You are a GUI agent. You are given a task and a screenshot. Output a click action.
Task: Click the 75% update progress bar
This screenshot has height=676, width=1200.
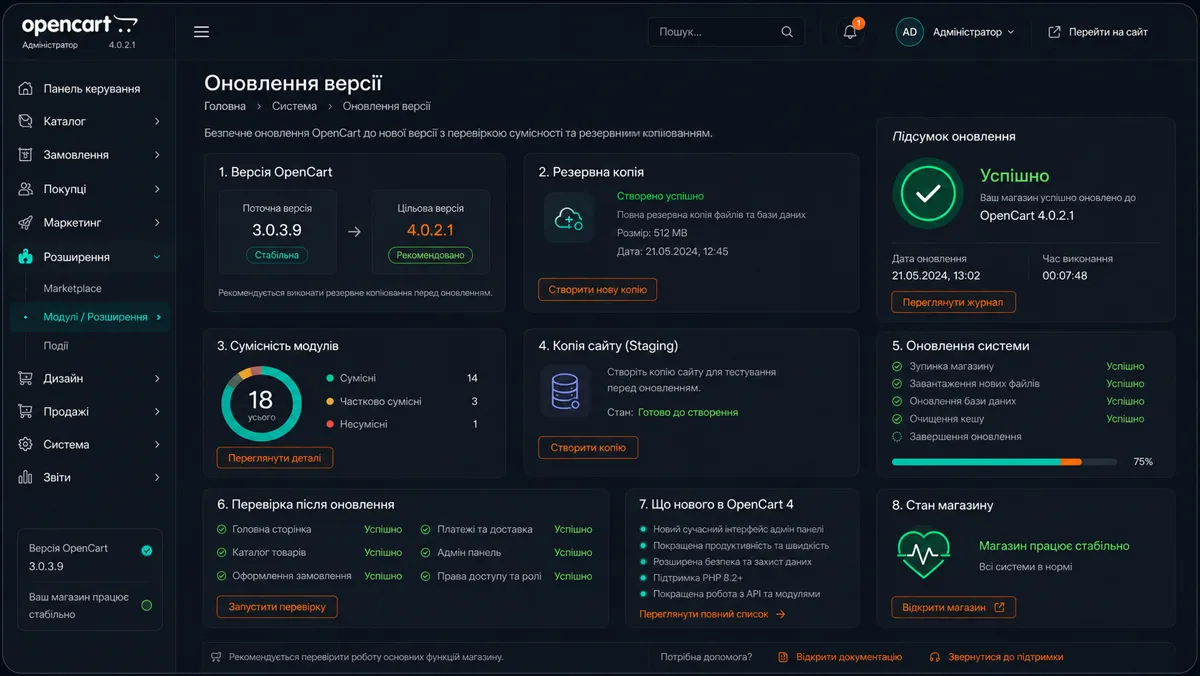pos(1004,462)
